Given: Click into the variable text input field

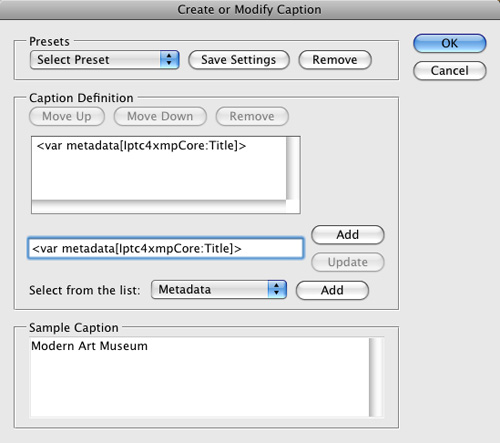Looking at the screenshot, I should click(x=166, y=248).
